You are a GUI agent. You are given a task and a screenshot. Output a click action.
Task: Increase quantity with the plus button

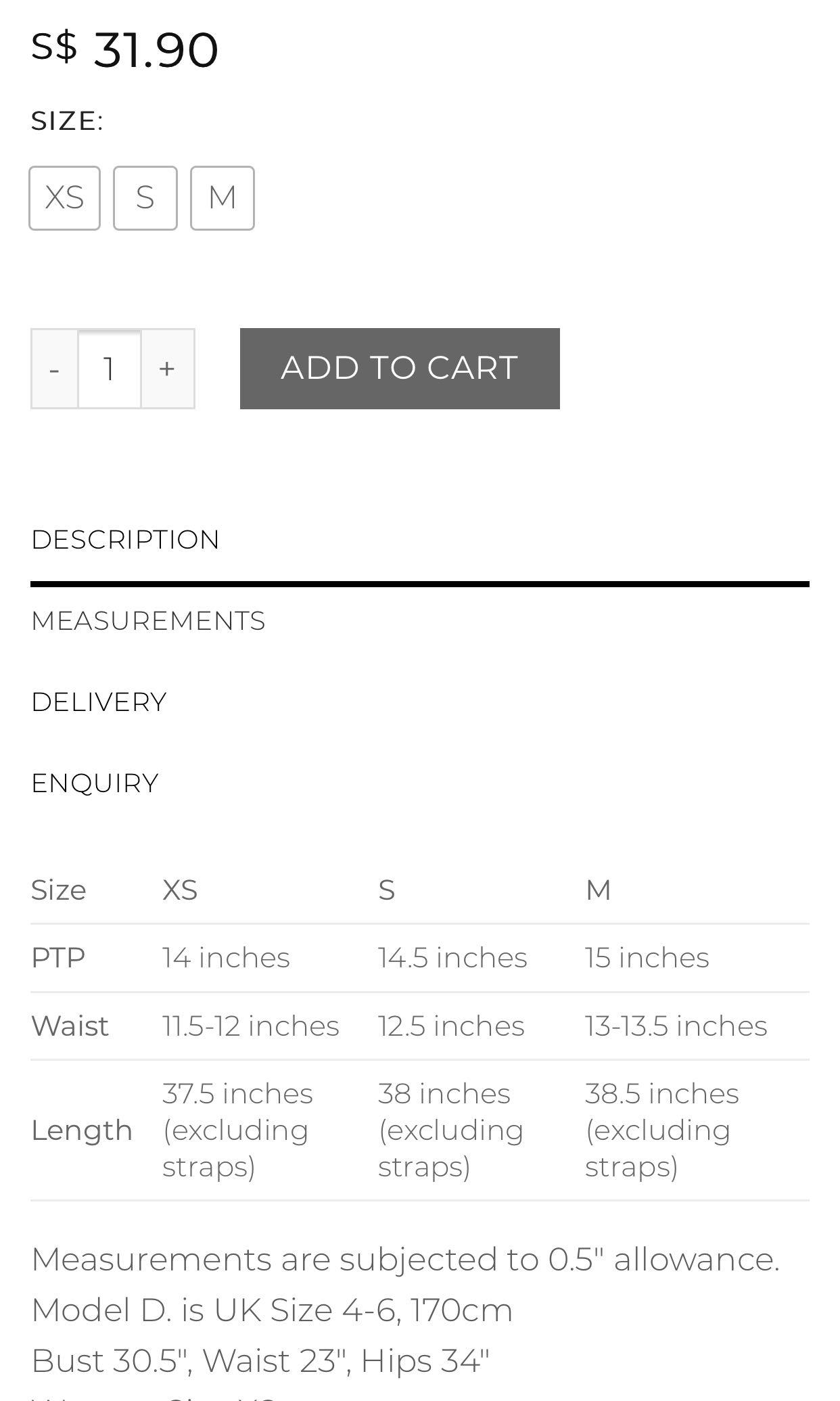coord(167,369)
